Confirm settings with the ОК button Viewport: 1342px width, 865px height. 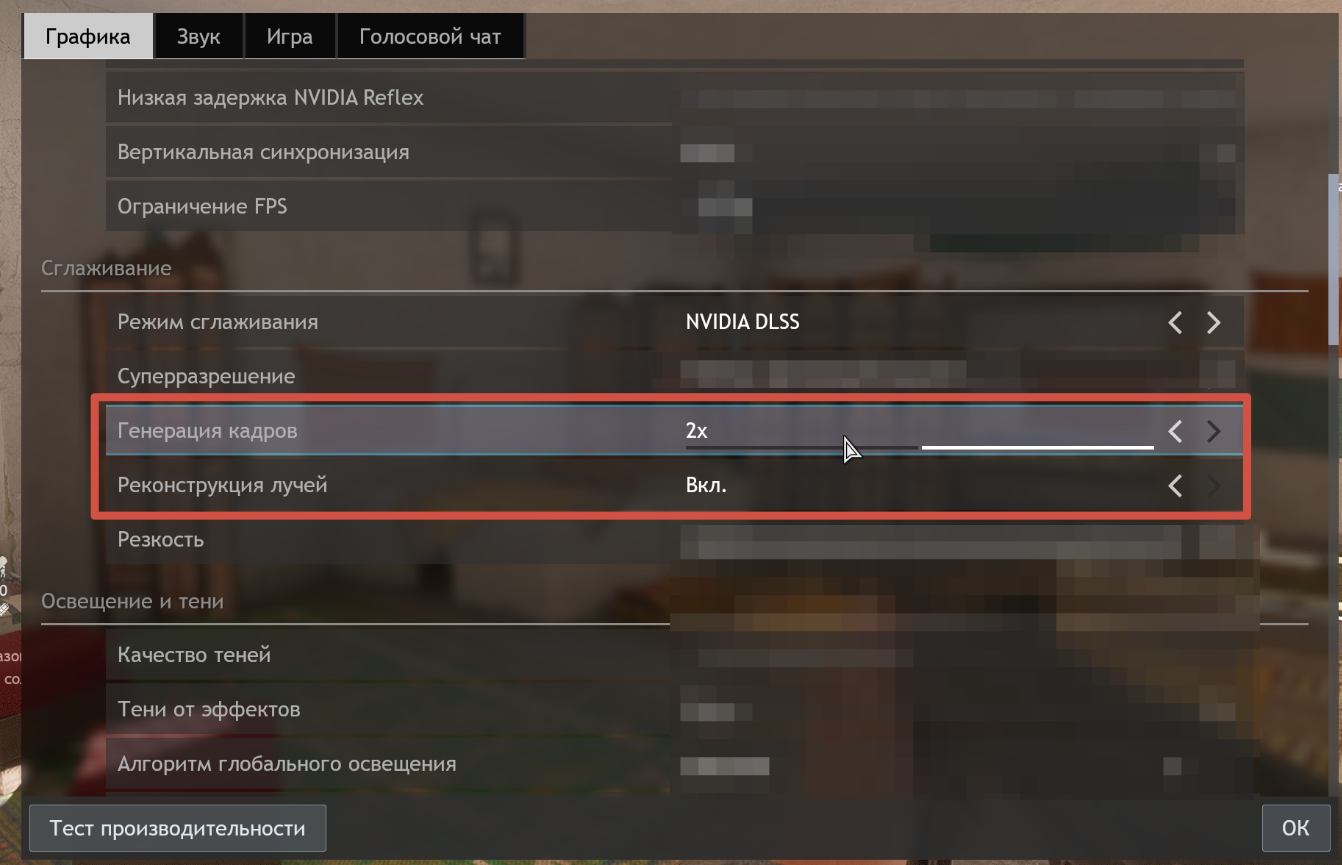(1295, 828)
